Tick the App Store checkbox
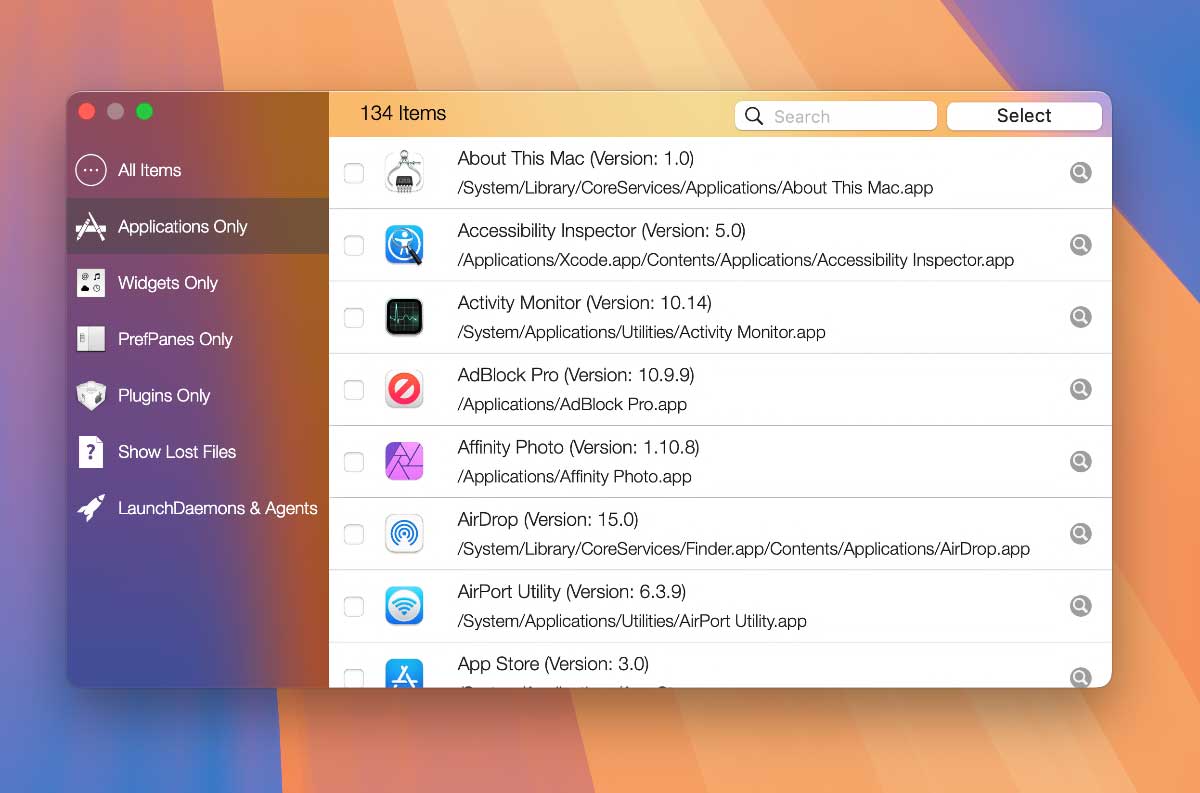This screenshot has height=793, width=1200. tap(354, 677)
